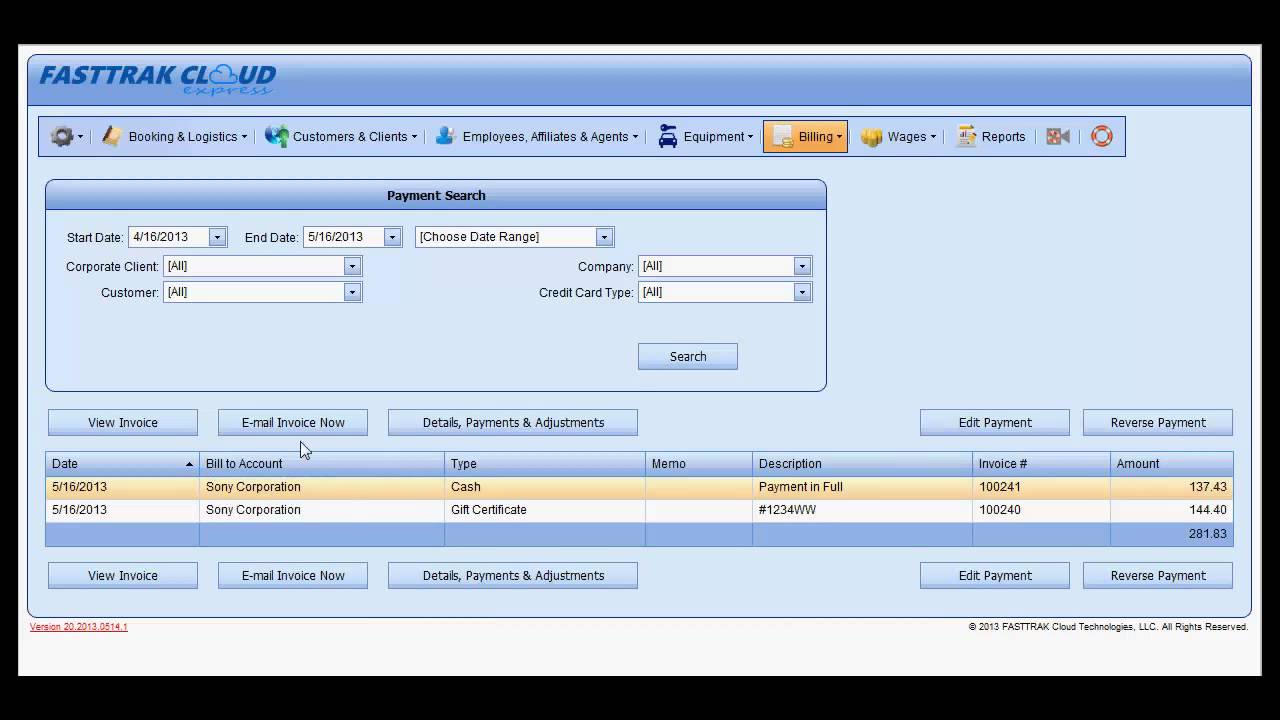Click the Customers & Clients globe icon
The width and height of the screenshot is (1280, 720).
[276, 136]
